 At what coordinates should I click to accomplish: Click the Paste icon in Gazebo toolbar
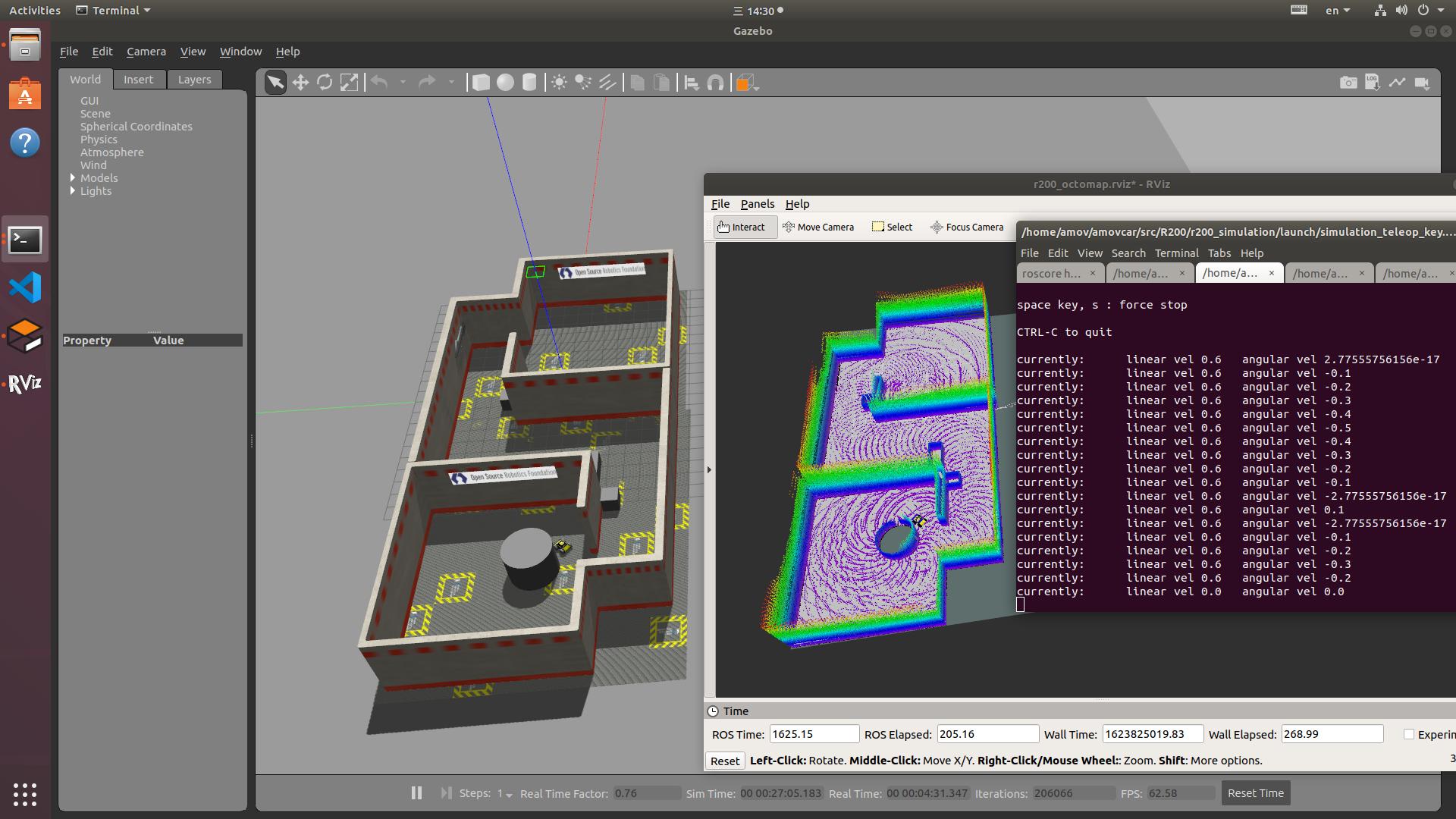click(x=661, y=83)
